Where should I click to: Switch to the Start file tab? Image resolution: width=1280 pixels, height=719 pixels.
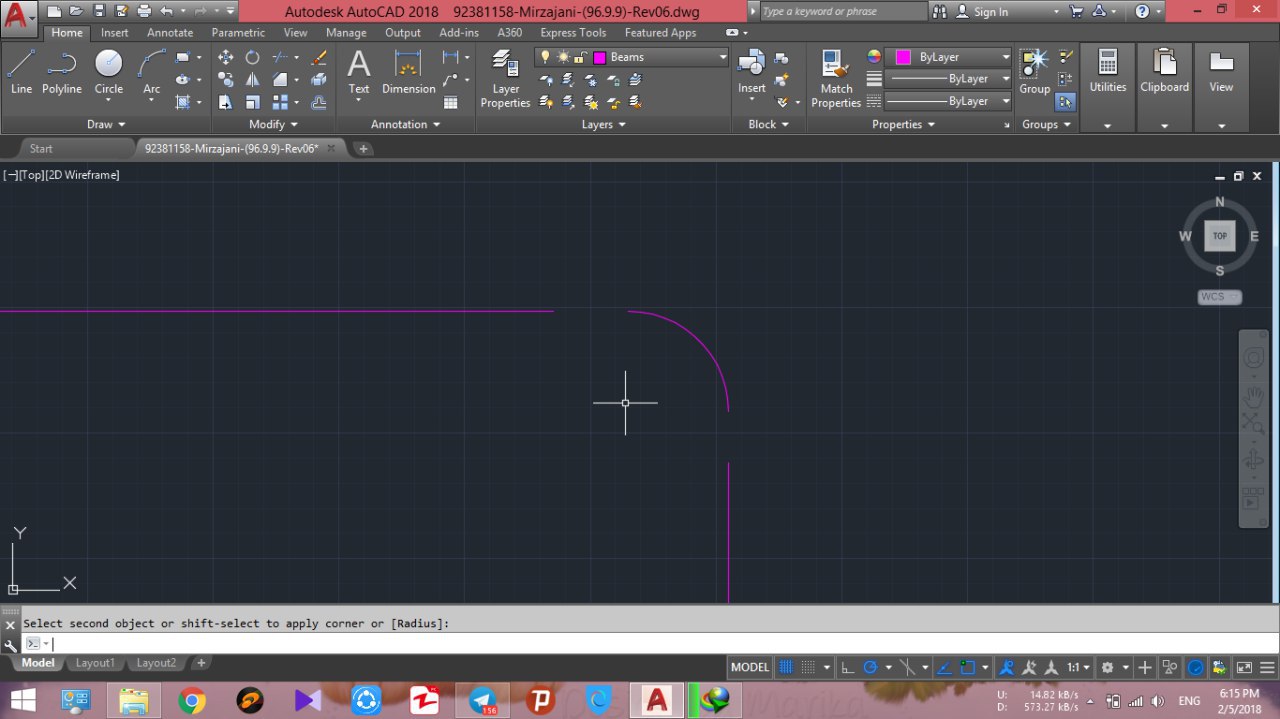(x=41, y=148)
